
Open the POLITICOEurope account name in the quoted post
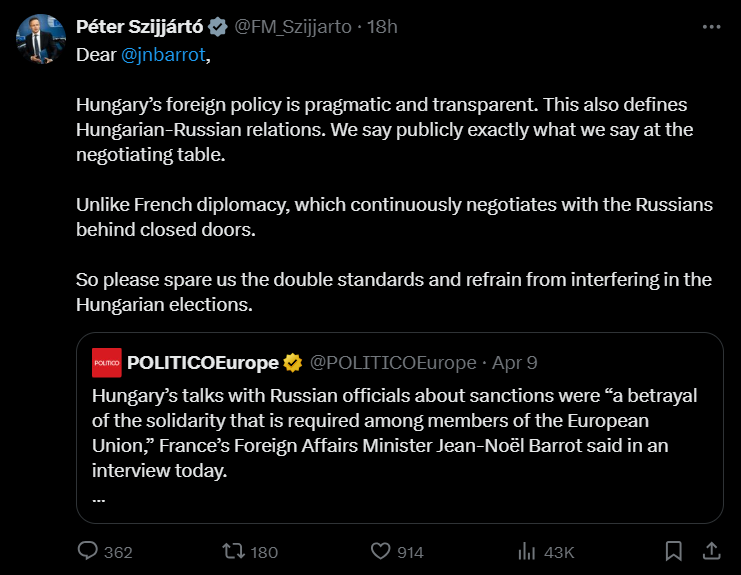[x=203, y=362]
